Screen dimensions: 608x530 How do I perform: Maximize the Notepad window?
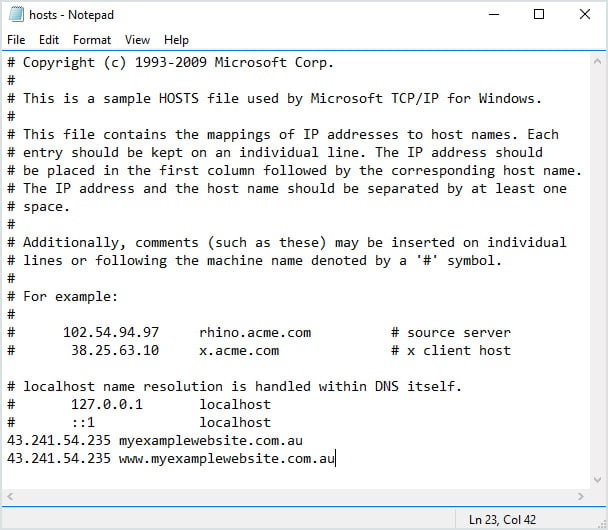coord(539,15)
